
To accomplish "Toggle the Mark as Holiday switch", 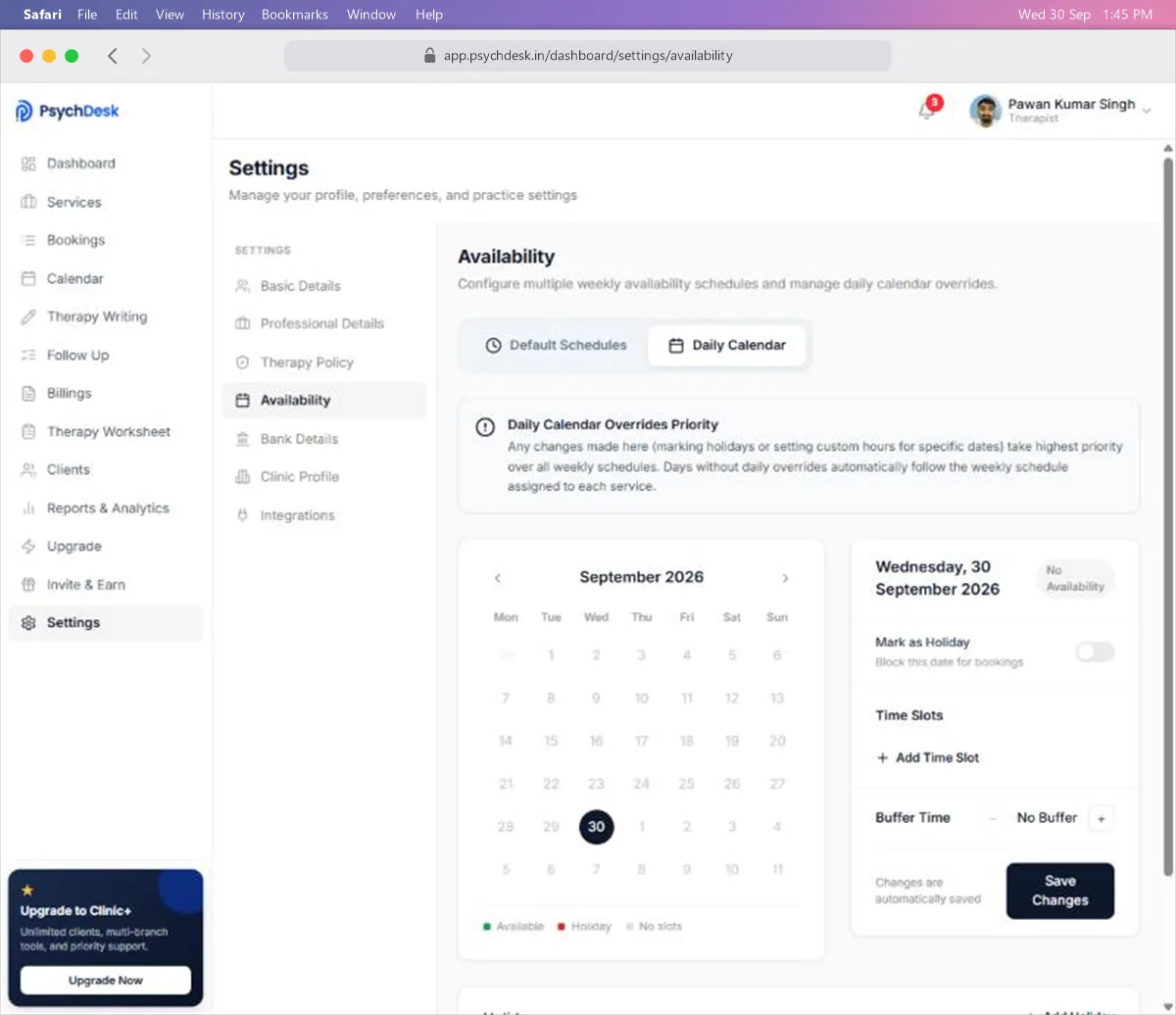I will pyautogui.click(x=1095, y=652).
